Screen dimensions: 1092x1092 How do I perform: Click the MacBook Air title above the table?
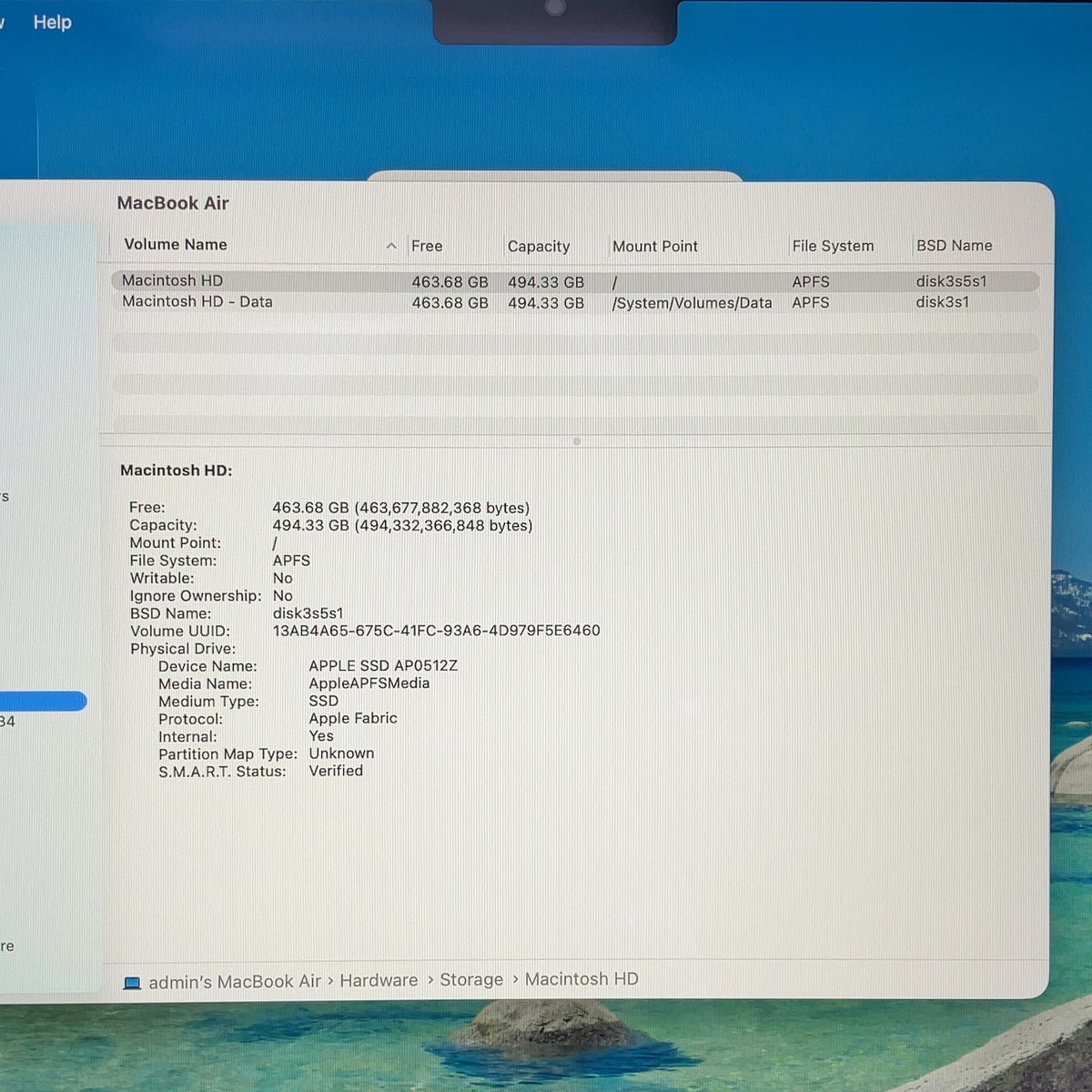tap(173, 203)
